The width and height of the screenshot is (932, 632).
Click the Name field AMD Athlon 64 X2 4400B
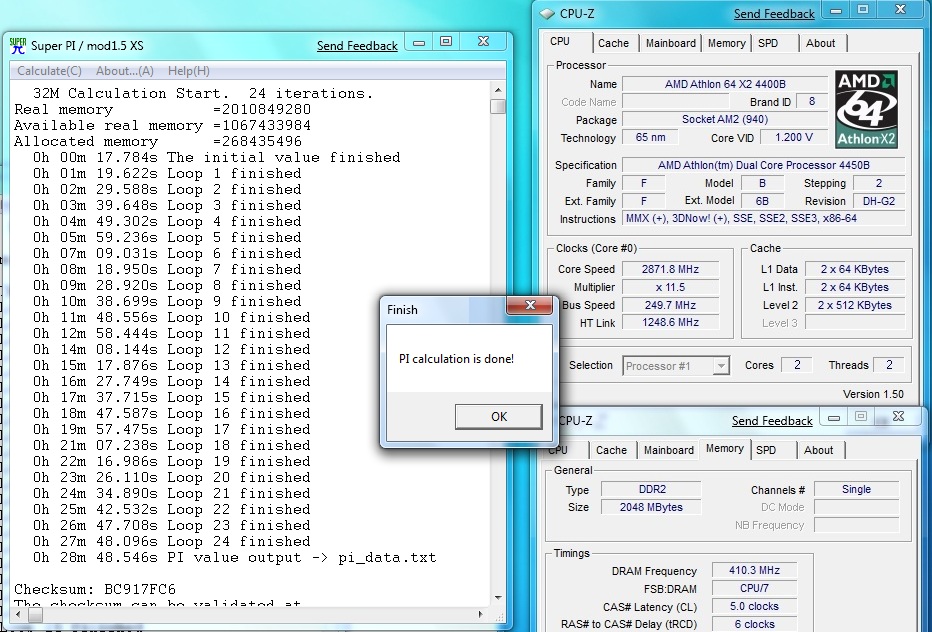coord(725,84)
